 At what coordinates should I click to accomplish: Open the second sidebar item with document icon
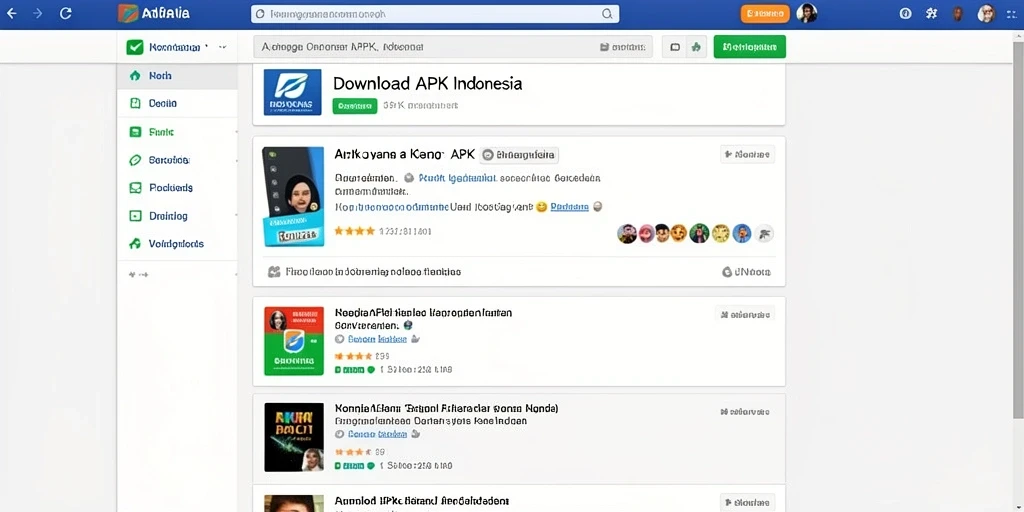(178, 103)
